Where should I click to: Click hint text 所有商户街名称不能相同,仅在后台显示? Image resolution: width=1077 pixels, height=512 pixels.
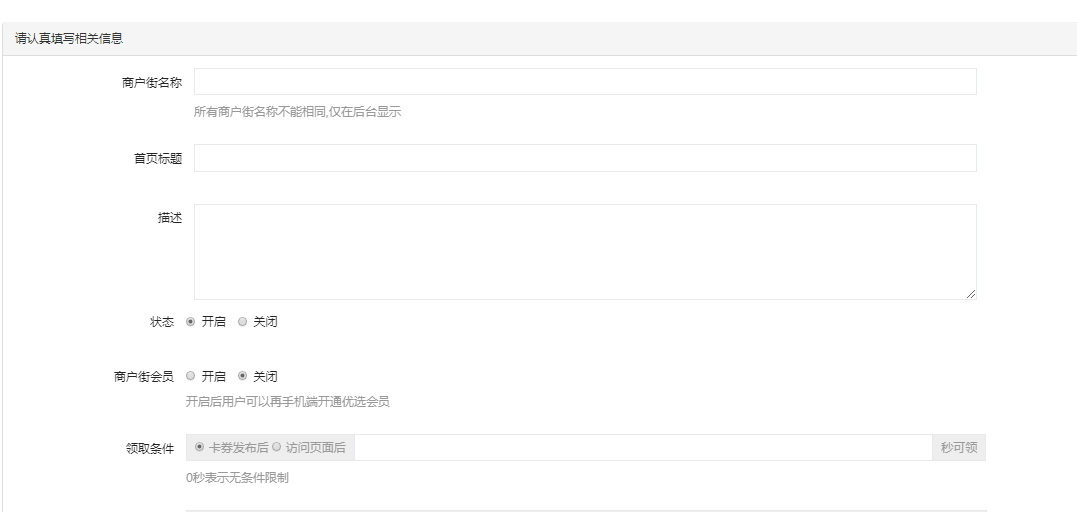tap(297, 112)
